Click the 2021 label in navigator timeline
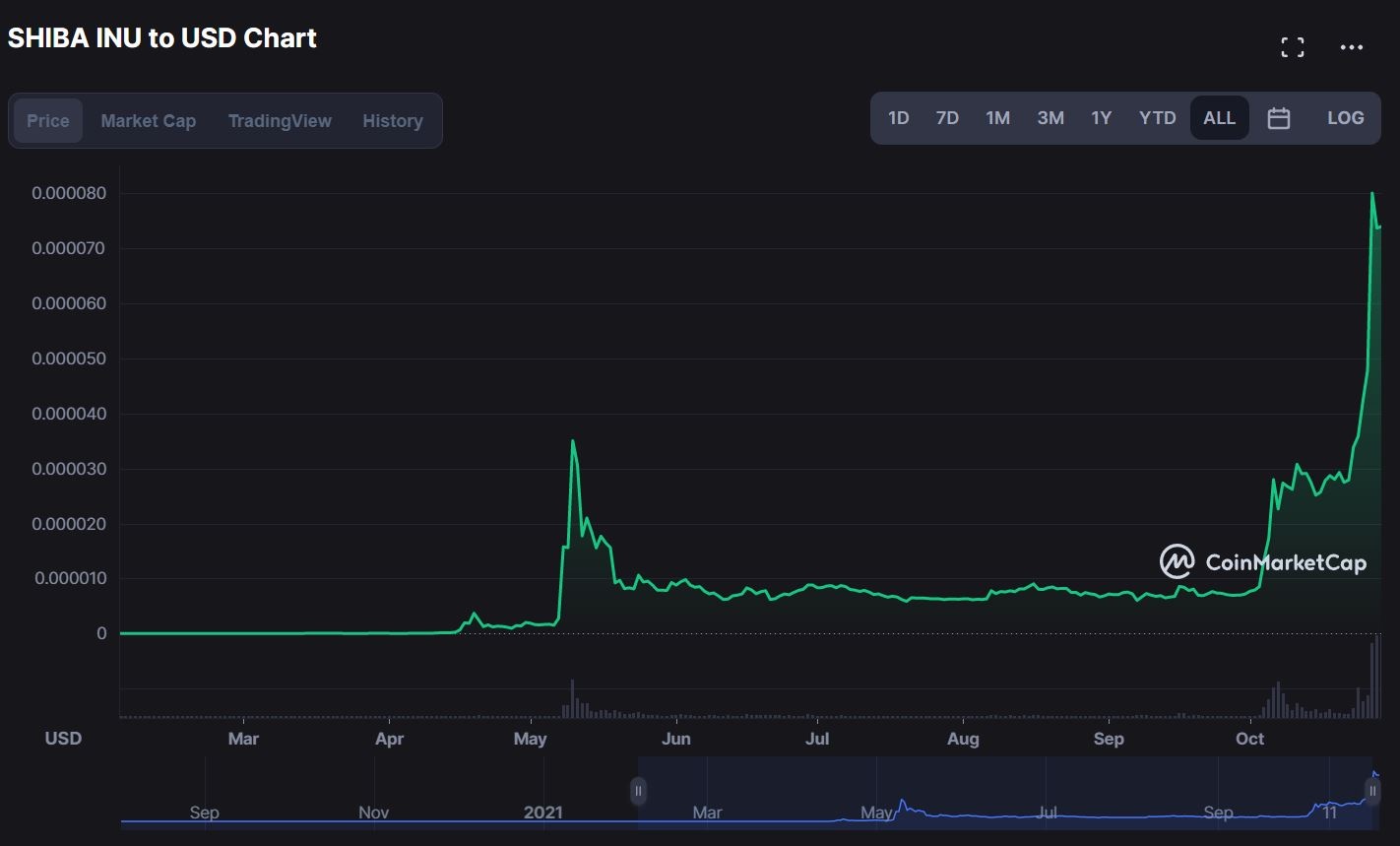 542,813
